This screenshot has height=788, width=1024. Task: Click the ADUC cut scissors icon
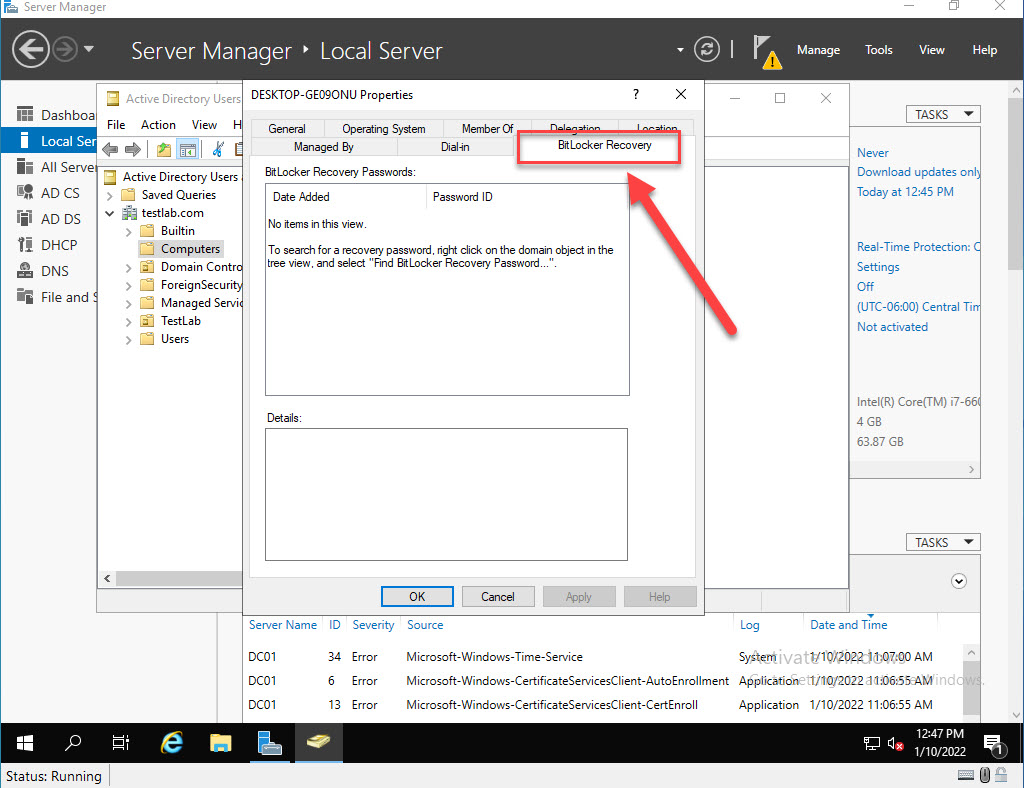coord(218,150)
